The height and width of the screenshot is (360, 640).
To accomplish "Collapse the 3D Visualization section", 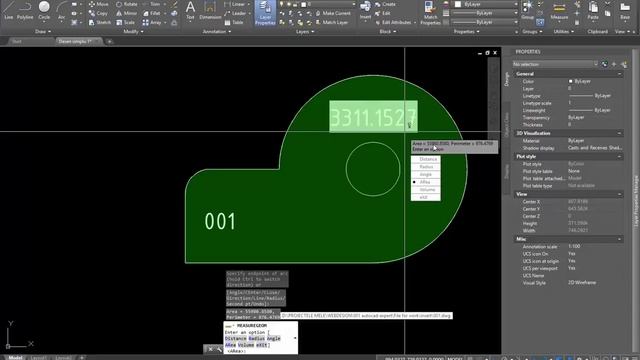I will [x=620, y=133].
